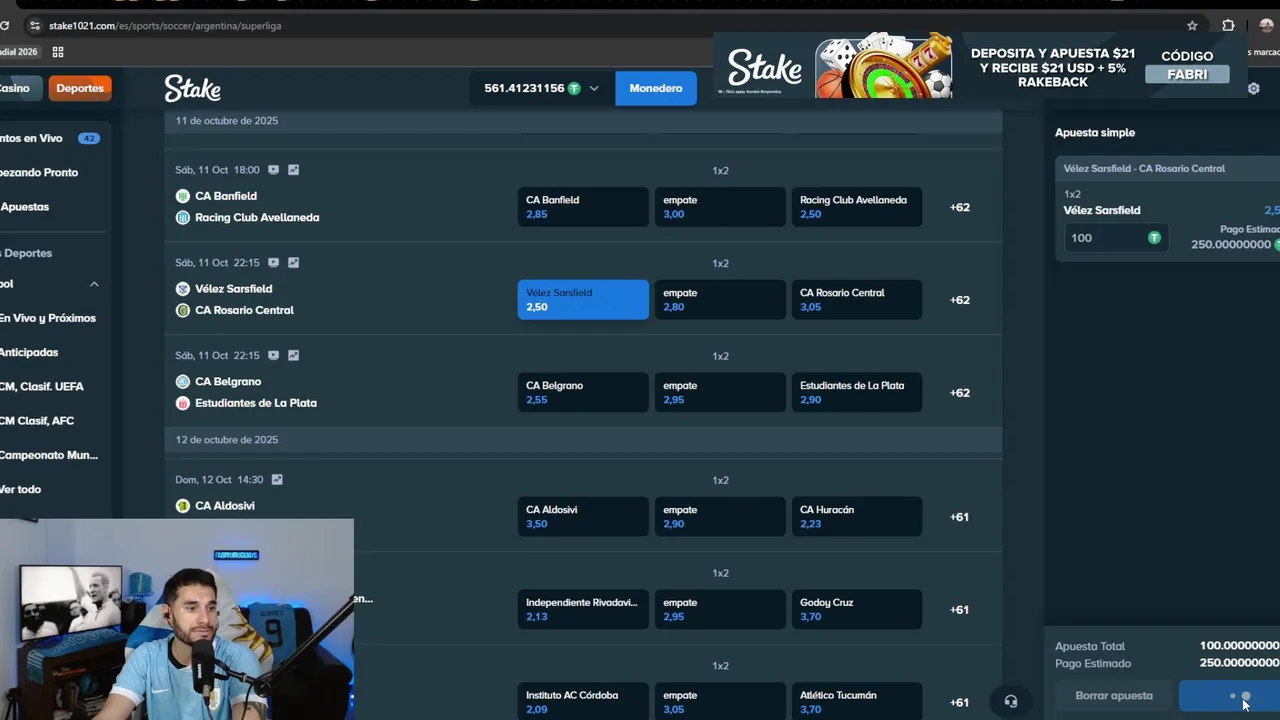The height and width of the screenshot is (720, 1280).
Task: Open the Stake logo home link
Action: (x=192, y=88)
